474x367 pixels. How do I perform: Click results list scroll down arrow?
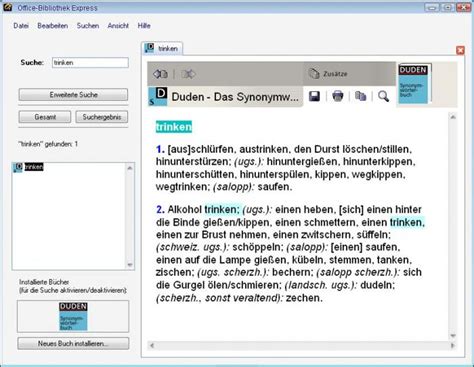130,265
